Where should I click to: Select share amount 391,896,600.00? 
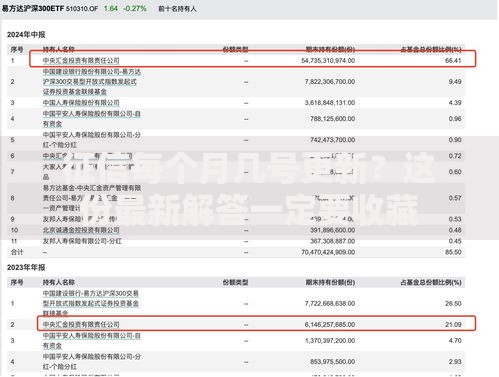(332, 230)
